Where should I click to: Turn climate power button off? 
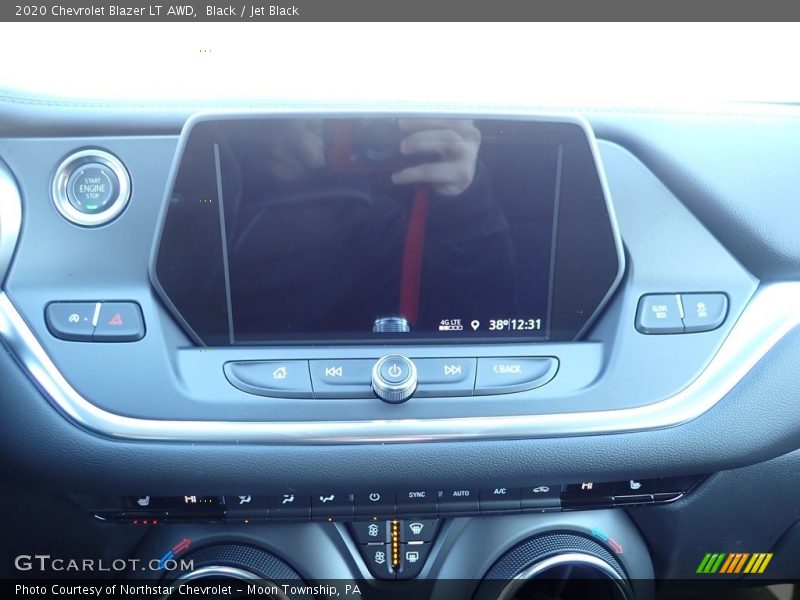click(374, 497)
